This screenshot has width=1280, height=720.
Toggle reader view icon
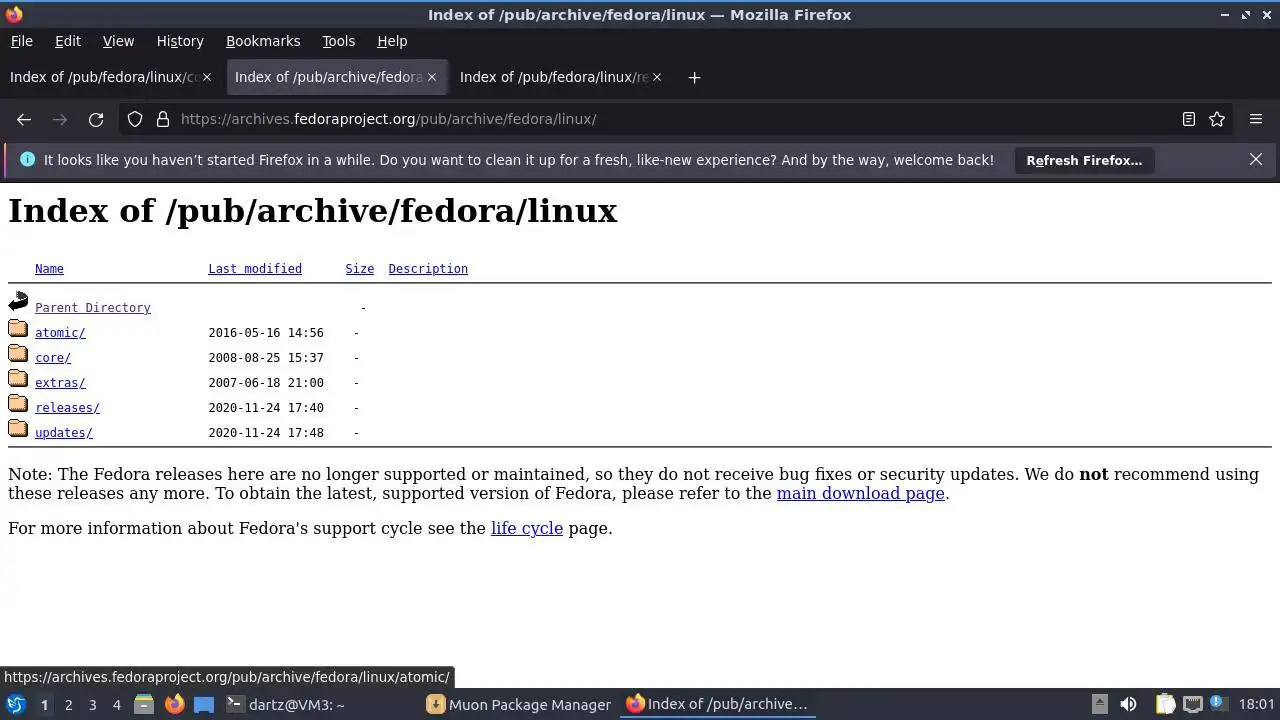1189,119
